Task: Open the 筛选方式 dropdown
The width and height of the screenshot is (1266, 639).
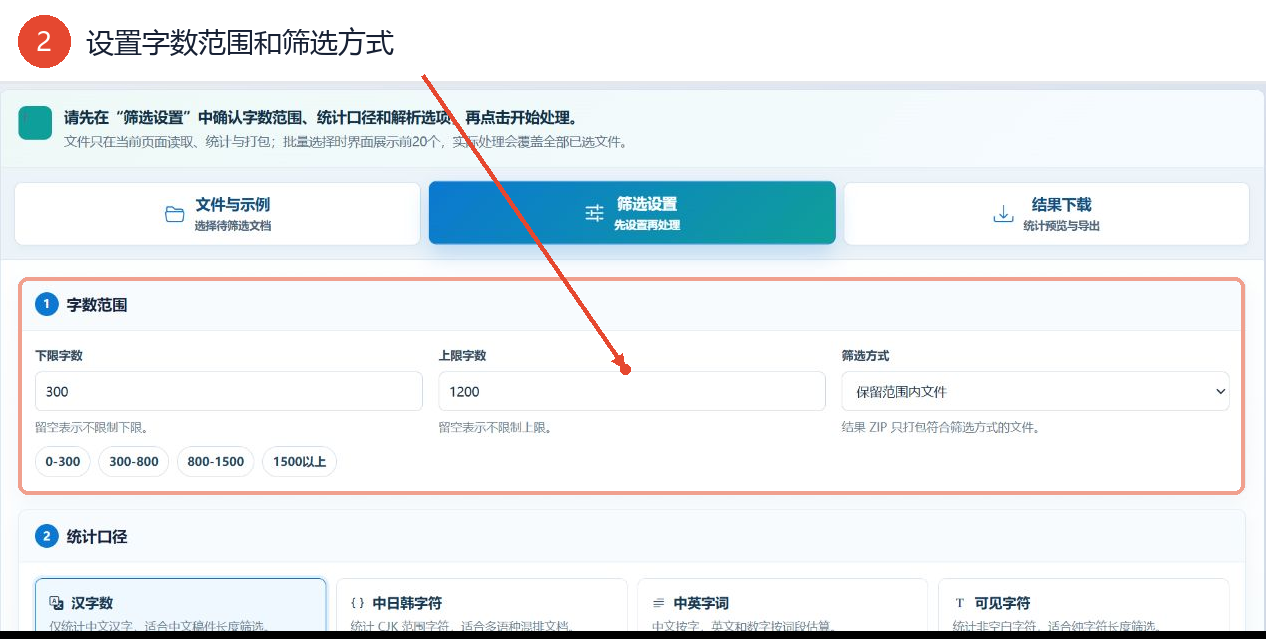Action: pyautogui.click(x=1035, y=391)
